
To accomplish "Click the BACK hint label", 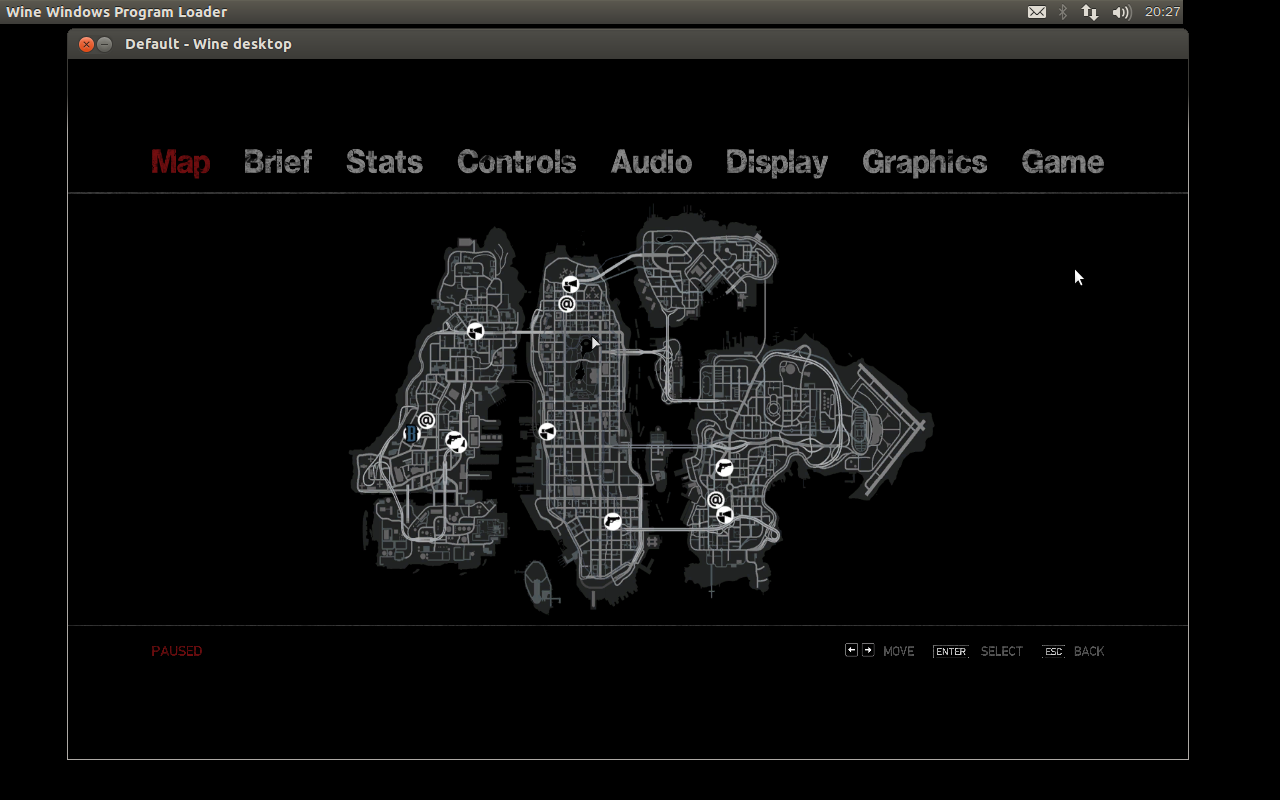I will point(1089,651).
